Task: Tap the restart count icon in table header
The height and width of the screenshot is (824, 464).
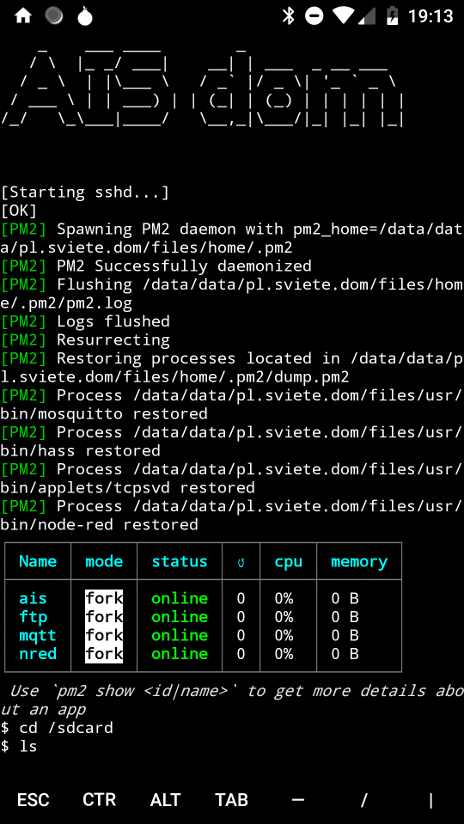Action: (x=241, y=562)
